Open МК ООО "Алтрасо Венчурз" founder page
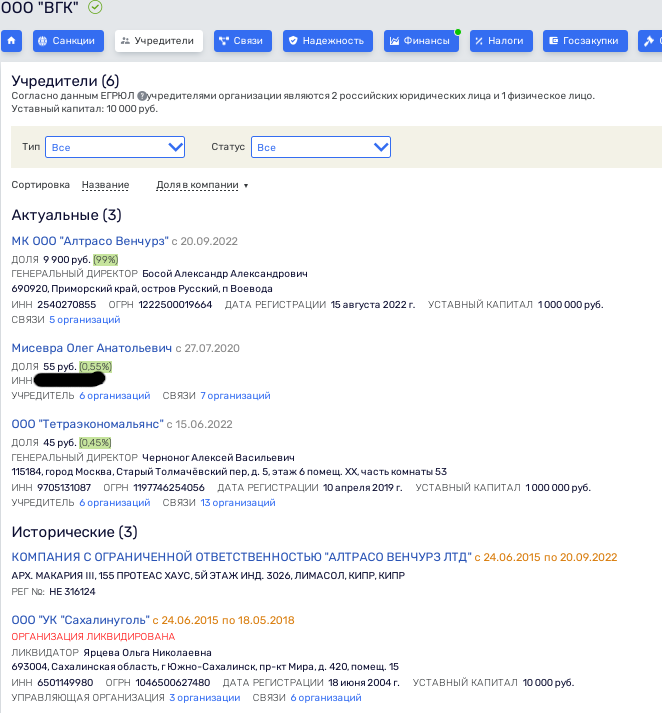 point(90,241)
